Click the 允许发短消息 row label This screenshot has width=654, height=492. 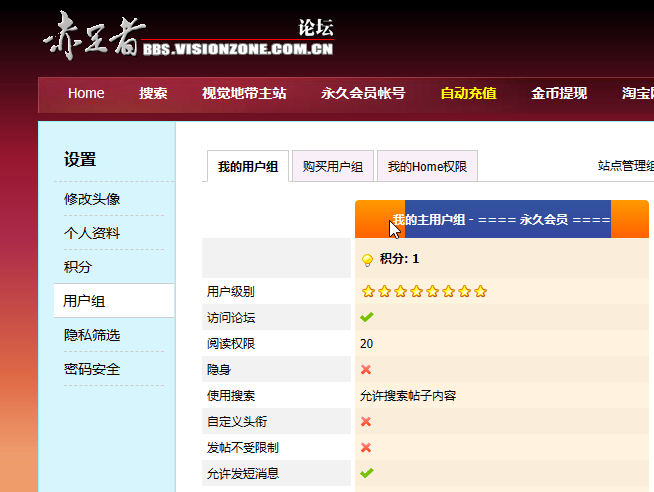[x=243, y=473]
